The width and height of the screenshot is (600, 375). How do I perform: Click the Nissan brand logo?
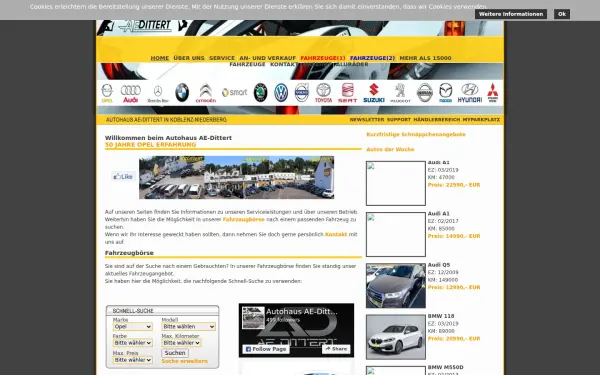tap(424, 93)
